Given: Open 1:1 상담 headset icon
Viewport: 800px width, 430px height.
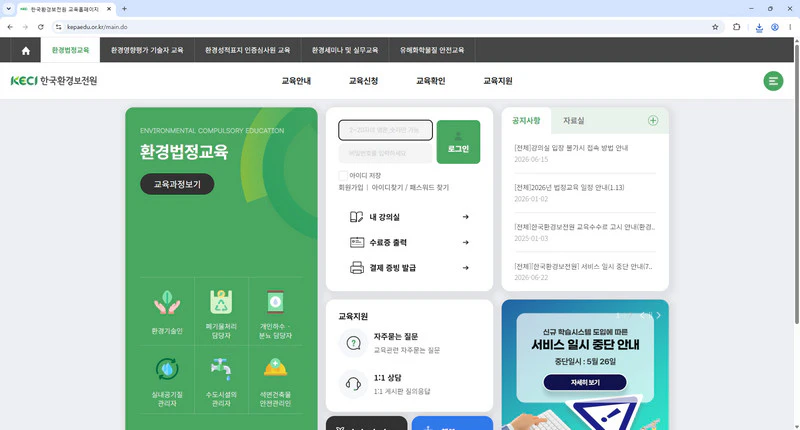Looking at the screenshot, I should point(353,384).
